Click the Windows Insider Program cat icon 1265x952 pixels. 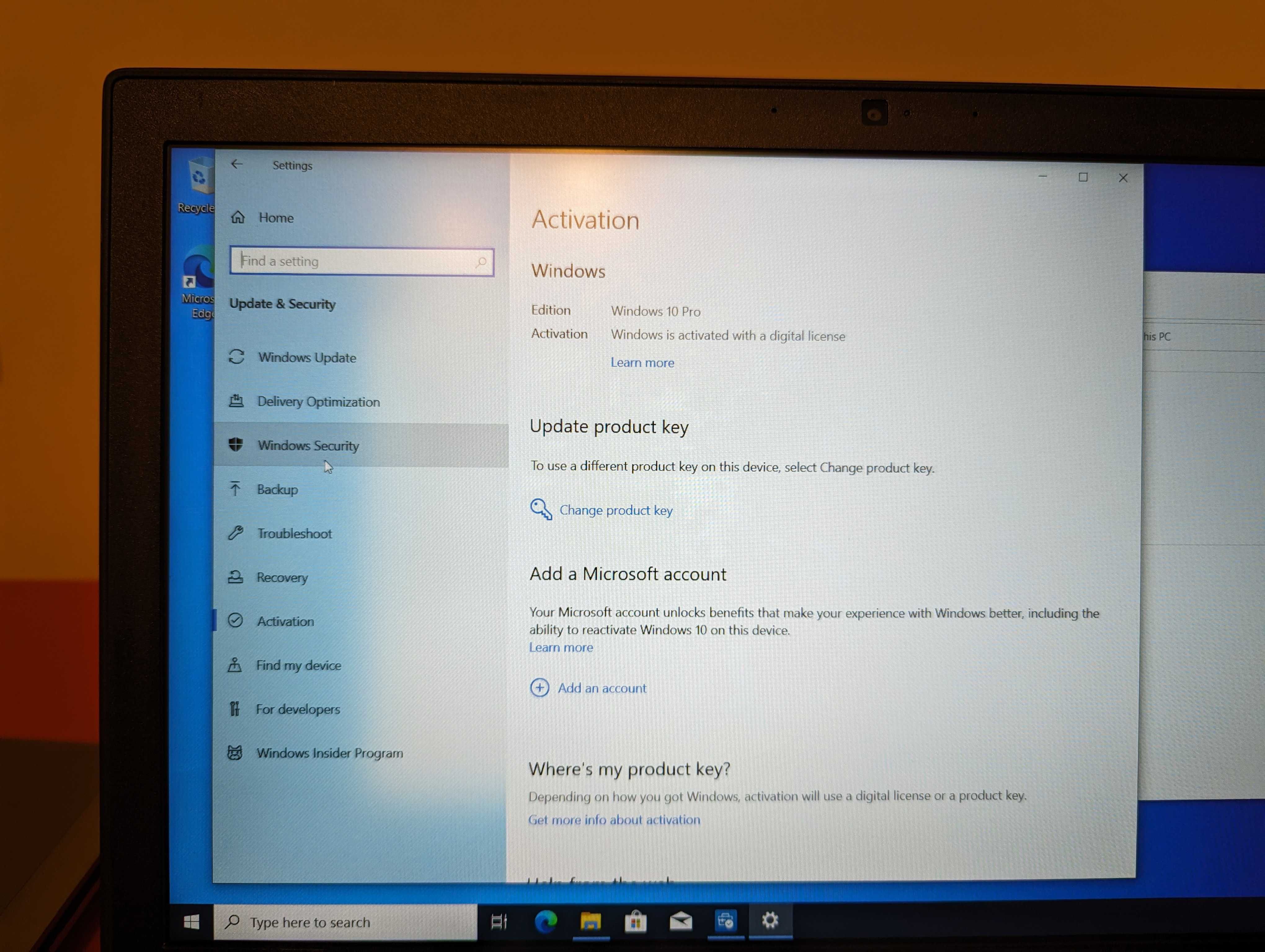click(x=234, y=752)
